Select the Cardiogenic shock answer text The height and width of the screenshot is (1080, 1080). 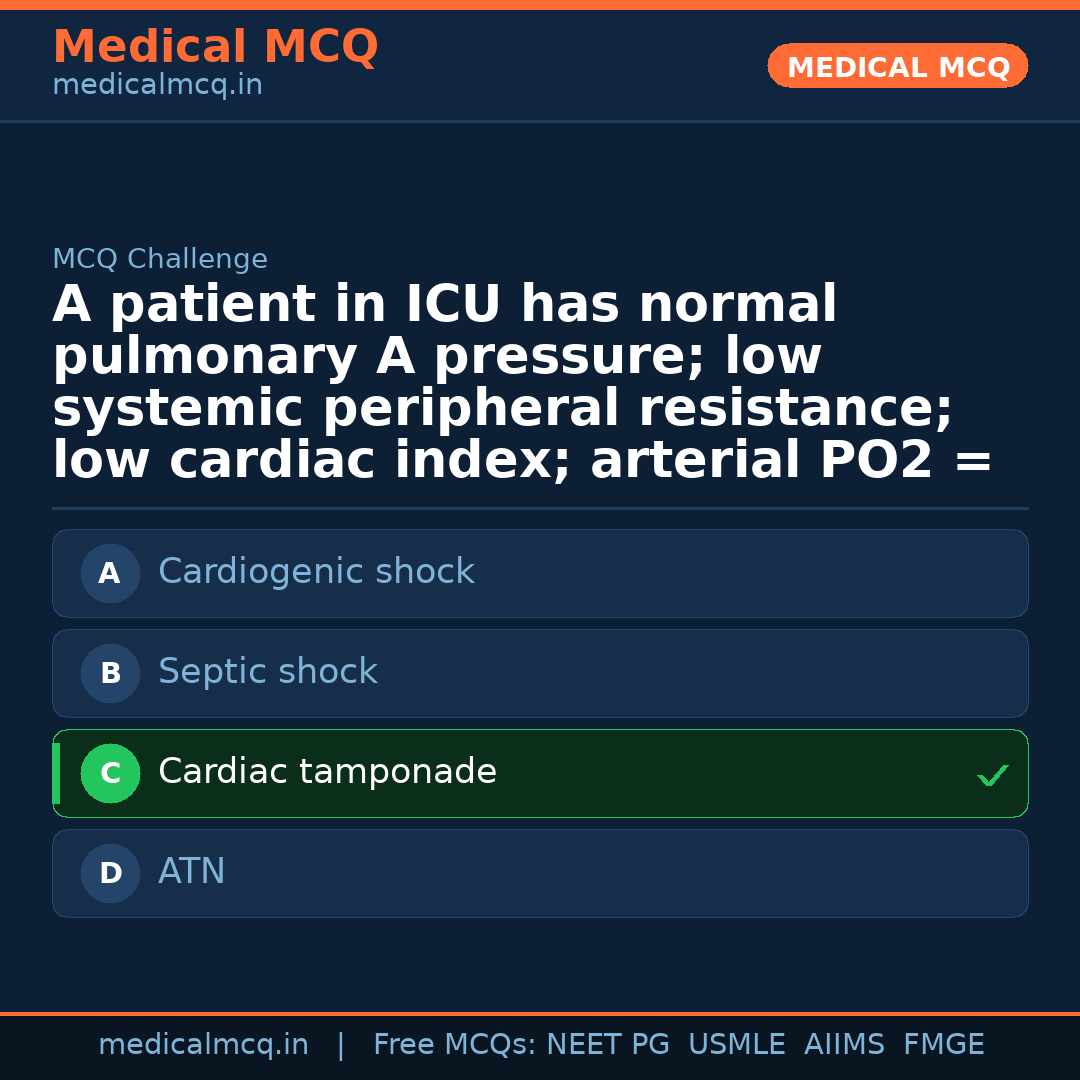click(x=316, y=572)
